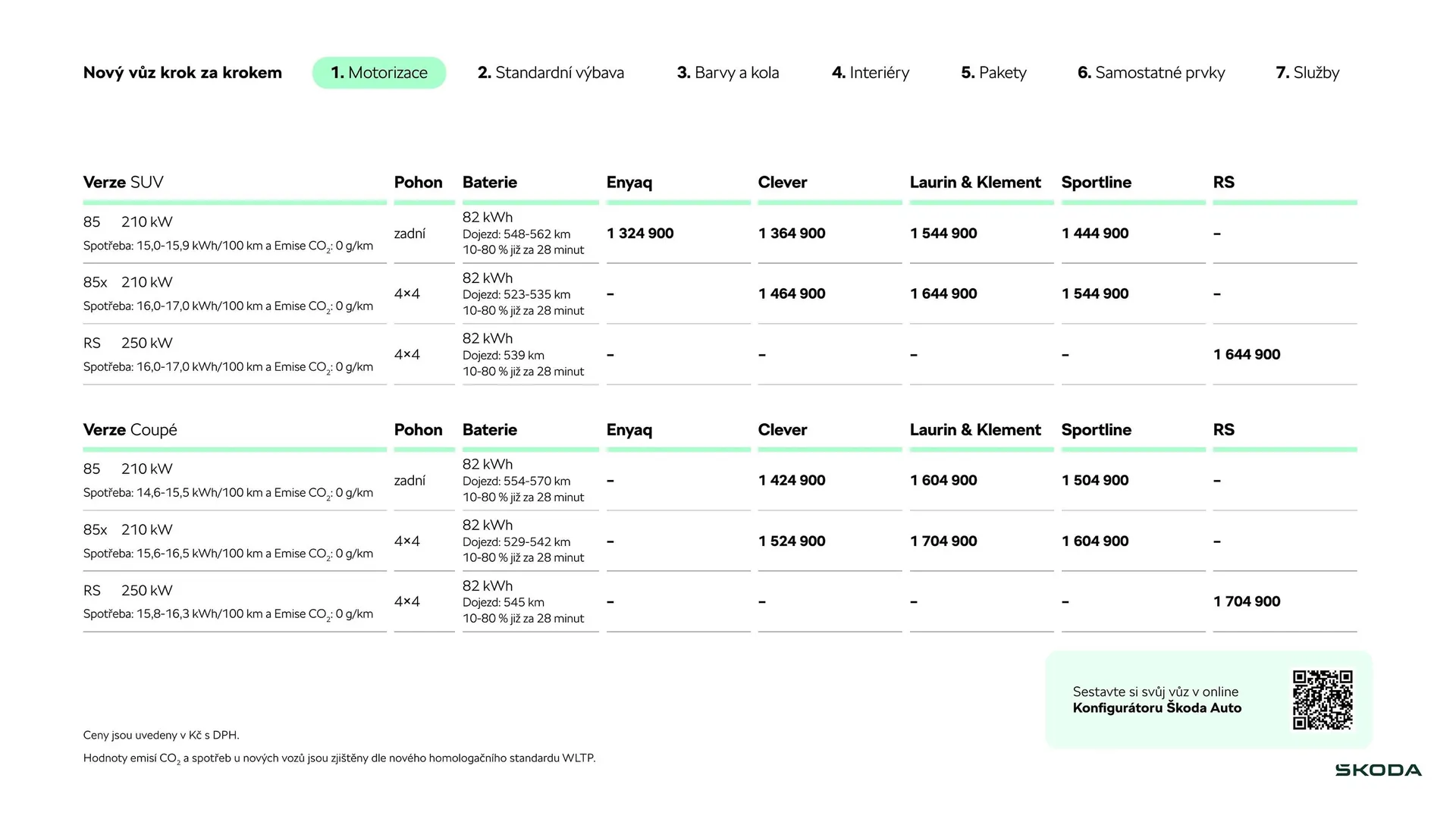The height and width of the screenshot is (819, 1456).
Task: Select SUV 85 Enyaq price 1 324 900
Action: (640, 234)
